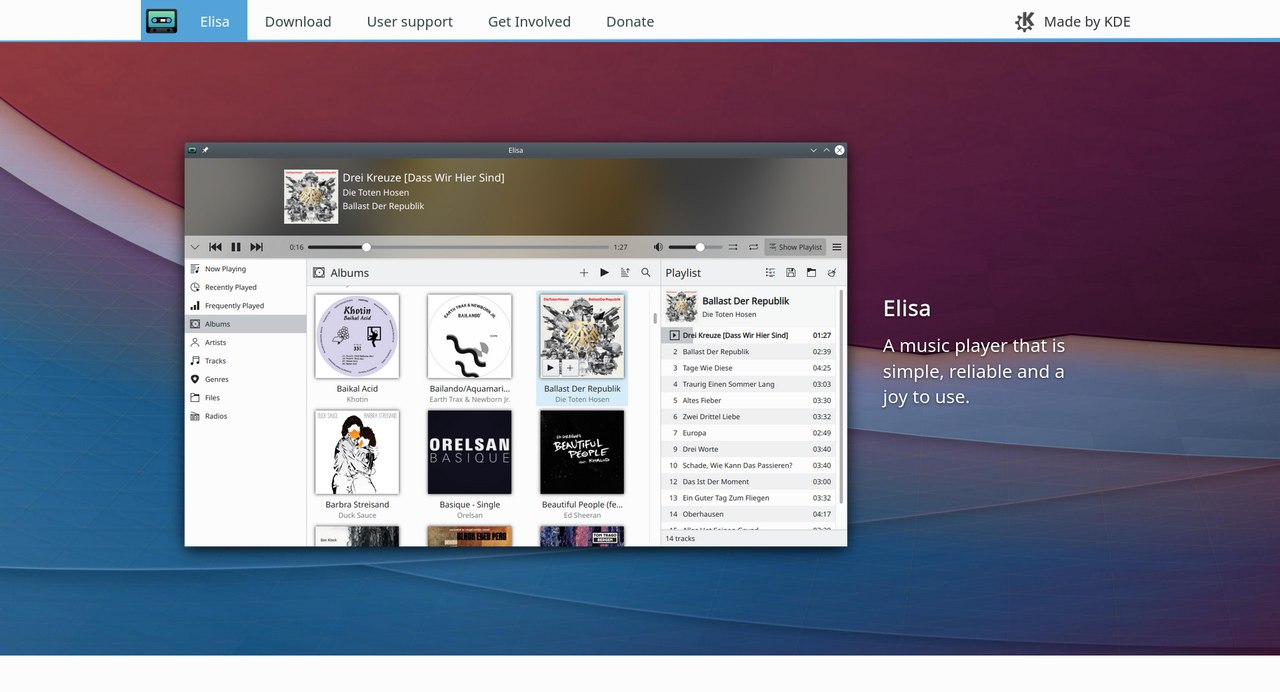Open the Get Involved page

click(529, 21)
